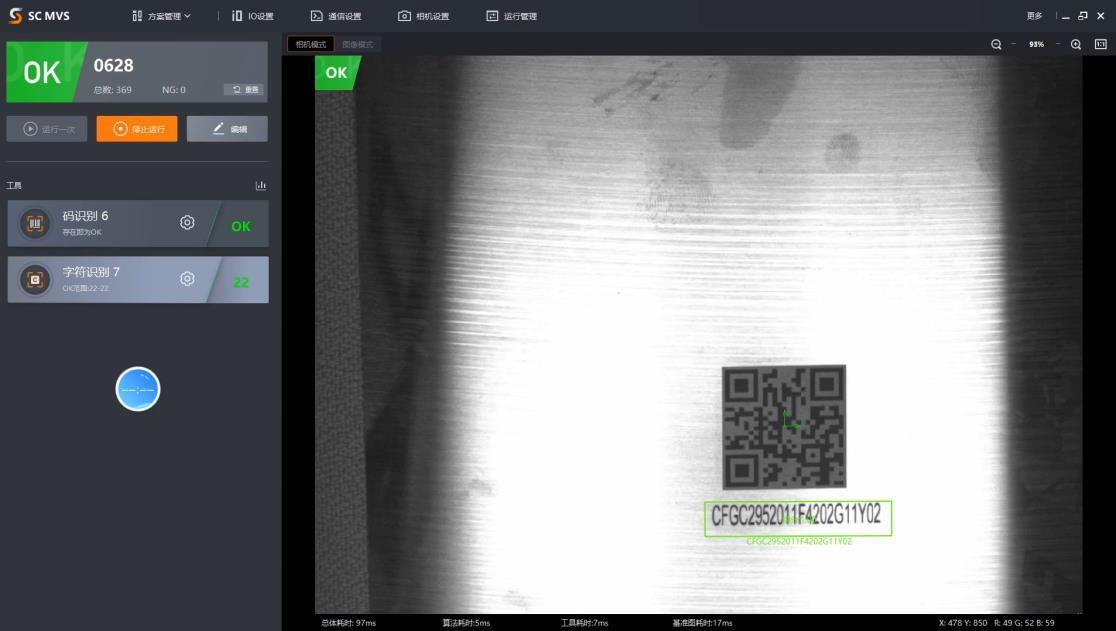Switch to 相机模式 tab
Screen dimensions: 1116x631
310,44
